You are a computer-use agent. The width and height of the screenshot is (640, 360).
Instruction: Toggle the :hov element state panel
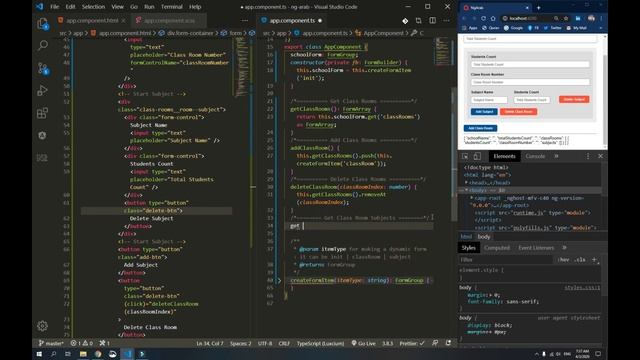pyautogui.click(x=563, y=260)
